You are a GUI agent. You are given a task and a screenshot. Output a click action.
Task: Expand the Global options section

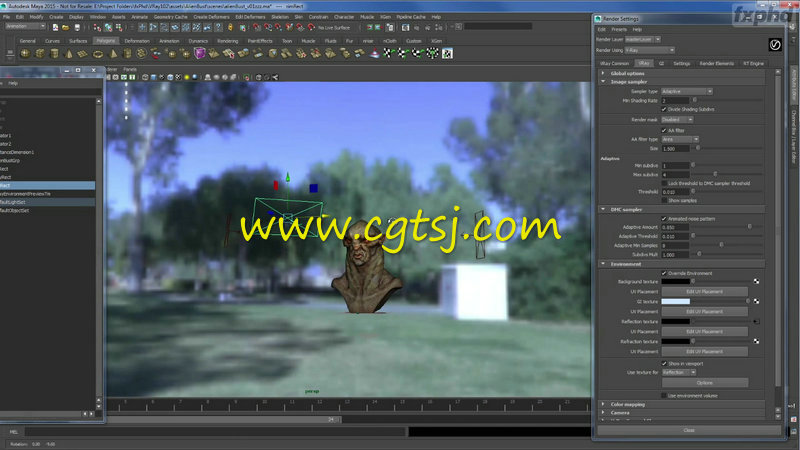coord(603,73)
